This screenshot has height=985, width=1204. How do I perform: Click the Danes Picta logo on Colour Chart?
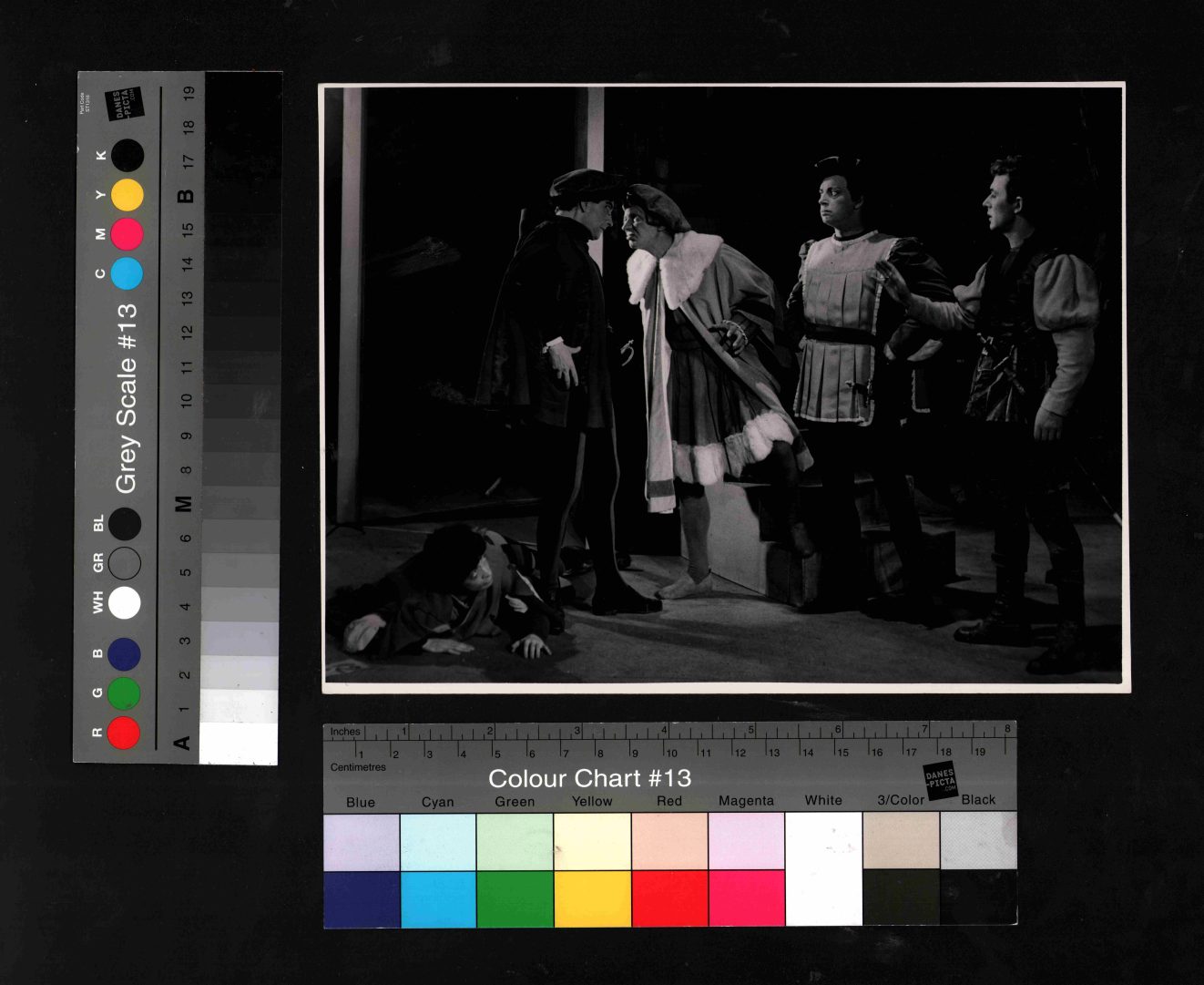(940, 780)
